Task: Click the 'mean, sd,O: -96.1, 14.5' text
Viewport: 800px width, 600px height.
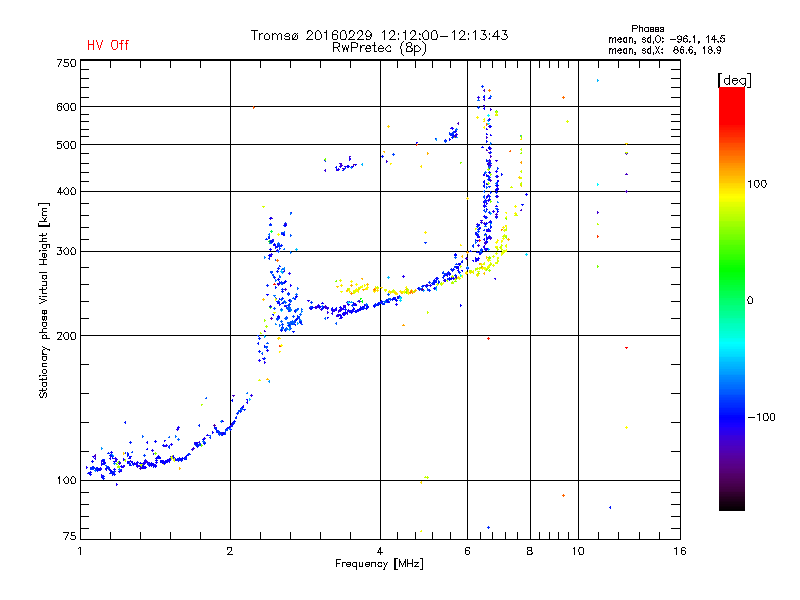Action: 666,39
